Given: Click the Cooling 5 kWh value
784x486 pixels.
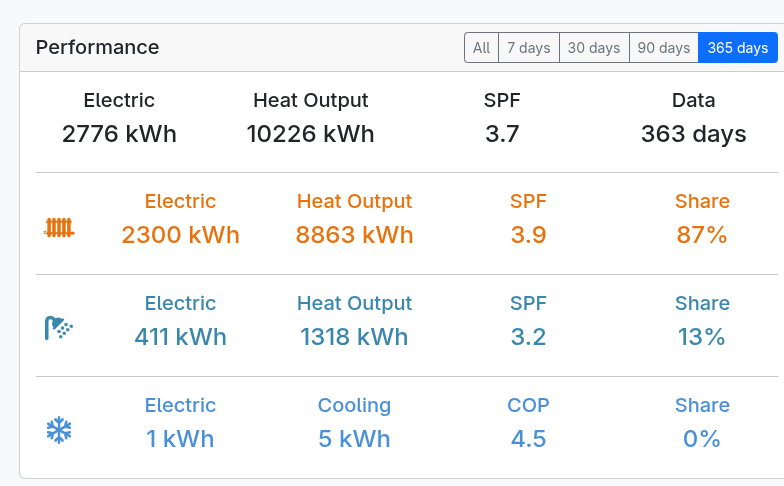Looking at the screenshot, I should click(x=354, y=439).
